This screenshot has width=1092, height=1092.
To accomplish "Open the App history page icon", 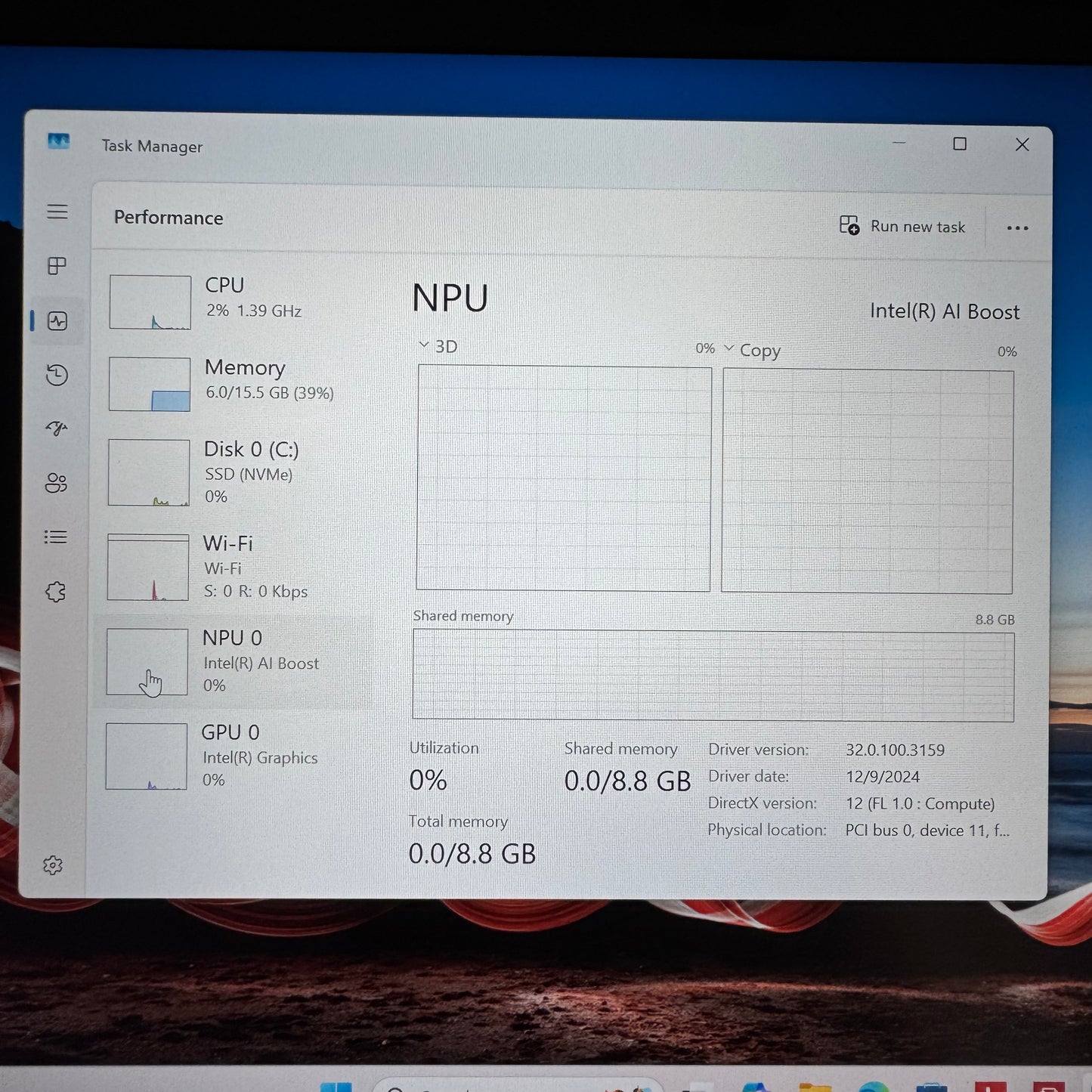I will click(57, 375).
